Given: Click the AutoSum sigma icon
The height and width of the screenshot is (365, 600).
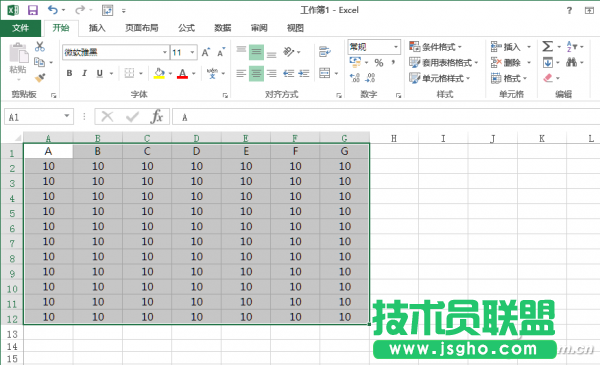Looking at the screenshot, I should pyautogui.click(x=548, y=47).
